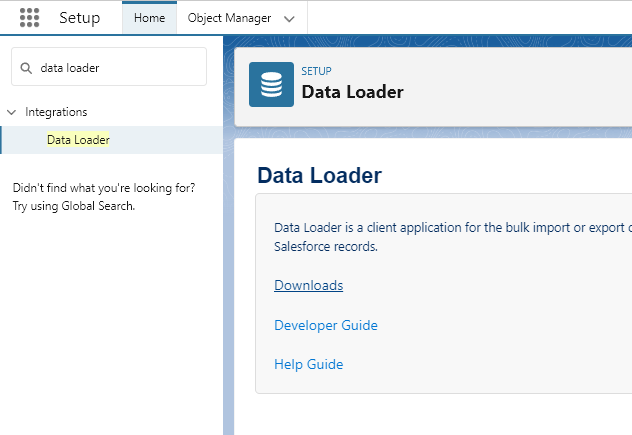
Task: Open the Developer Guide link
Action: pyautogui.click(x=326, y=325)
